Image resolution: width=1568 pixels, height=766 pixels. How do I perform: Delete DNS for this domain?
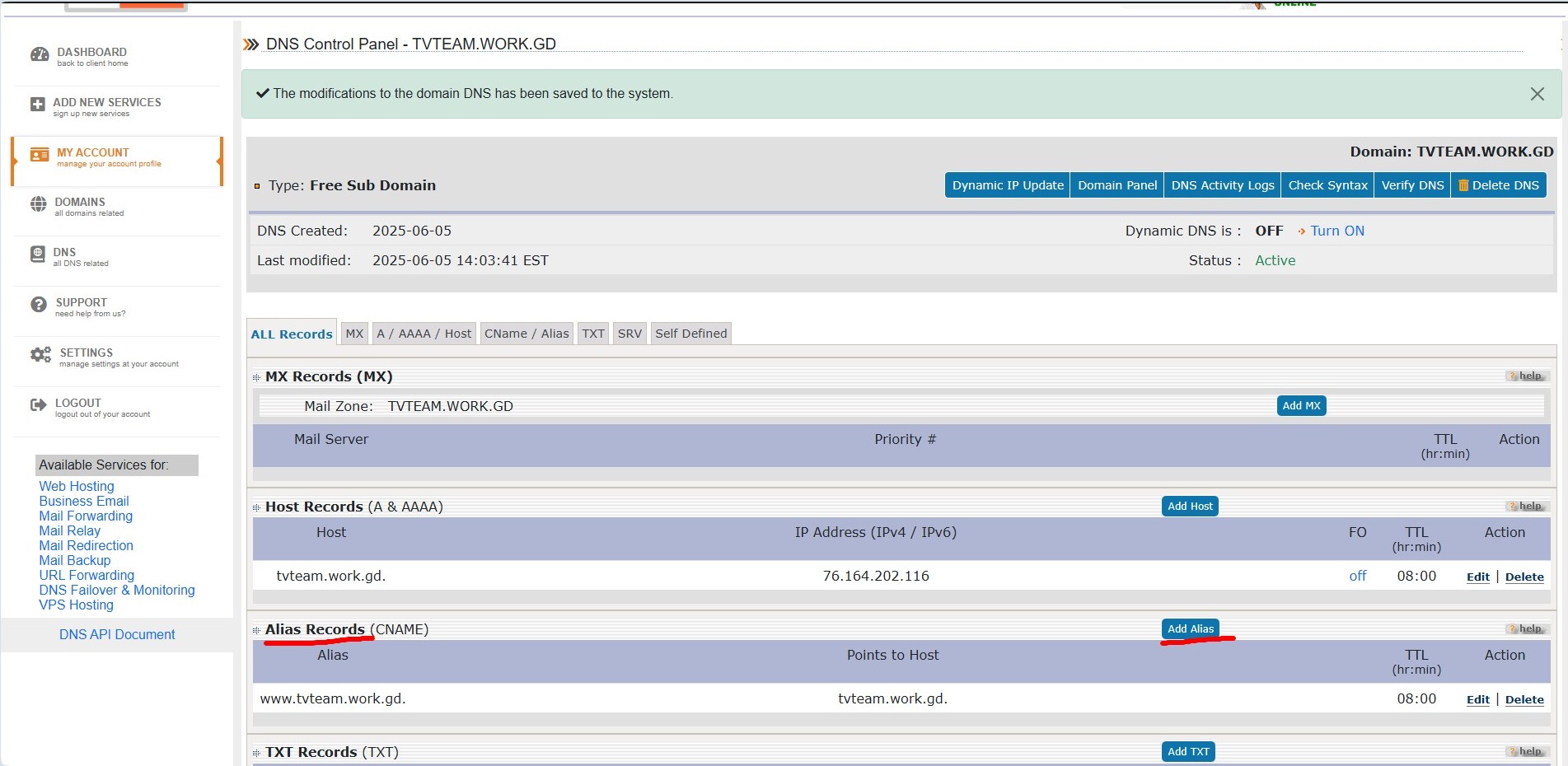[1498, 185]
